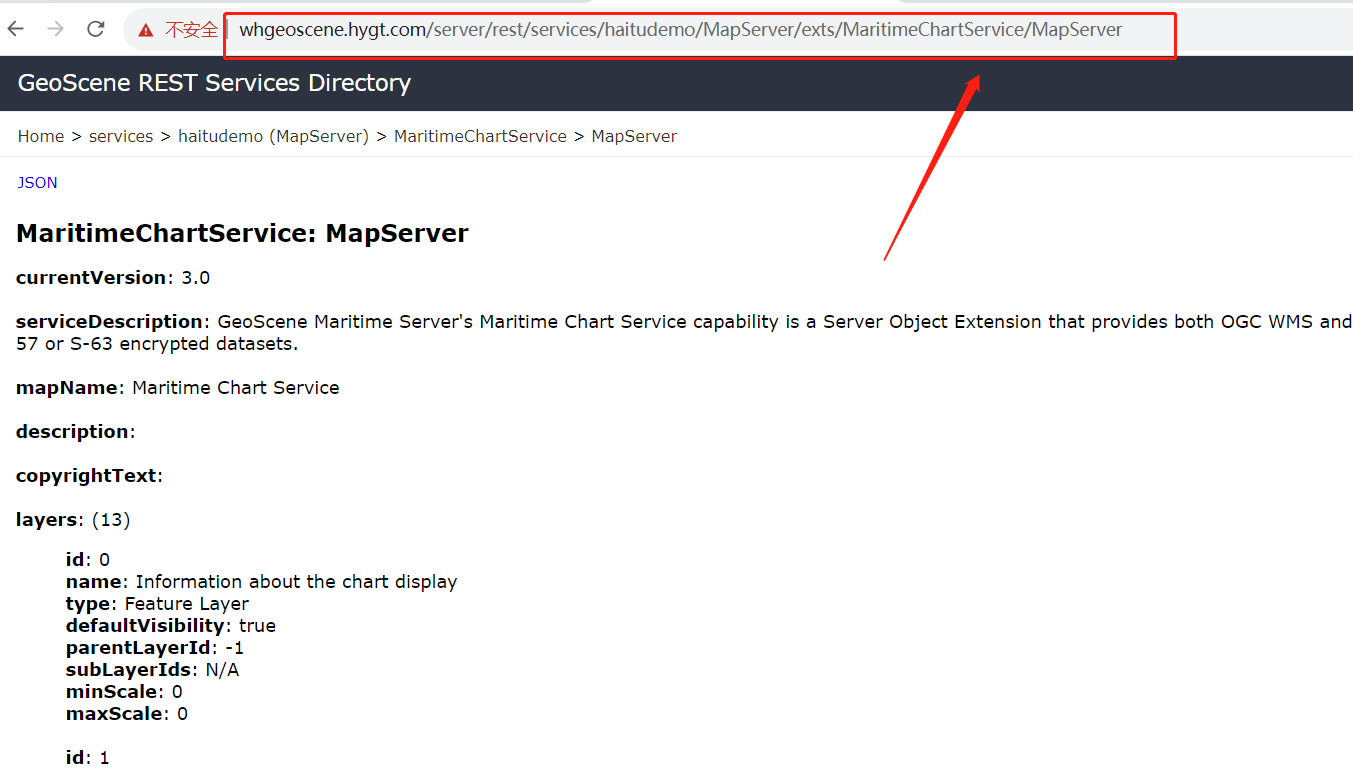This screenshot has width=1353, height=769.
Task: Click the type: Feature Layer line
Action: click(157, 604)
